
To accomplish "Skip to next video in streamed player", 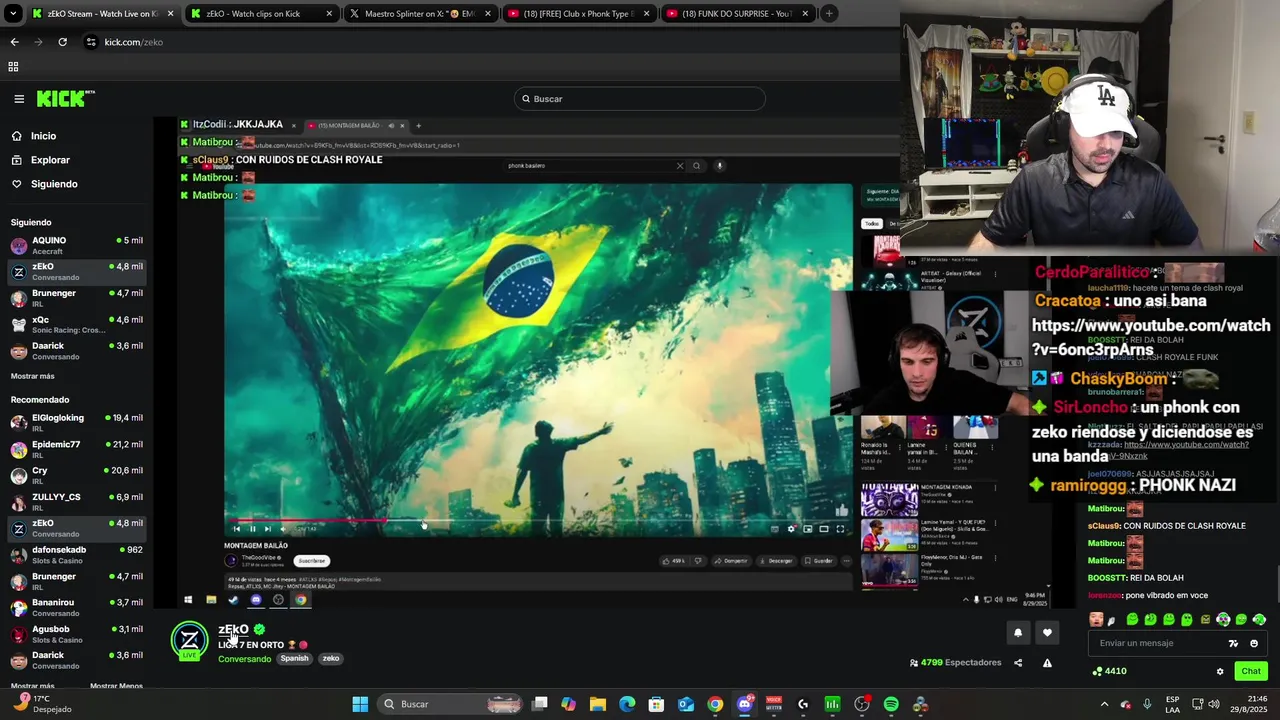I will (267, 529).
